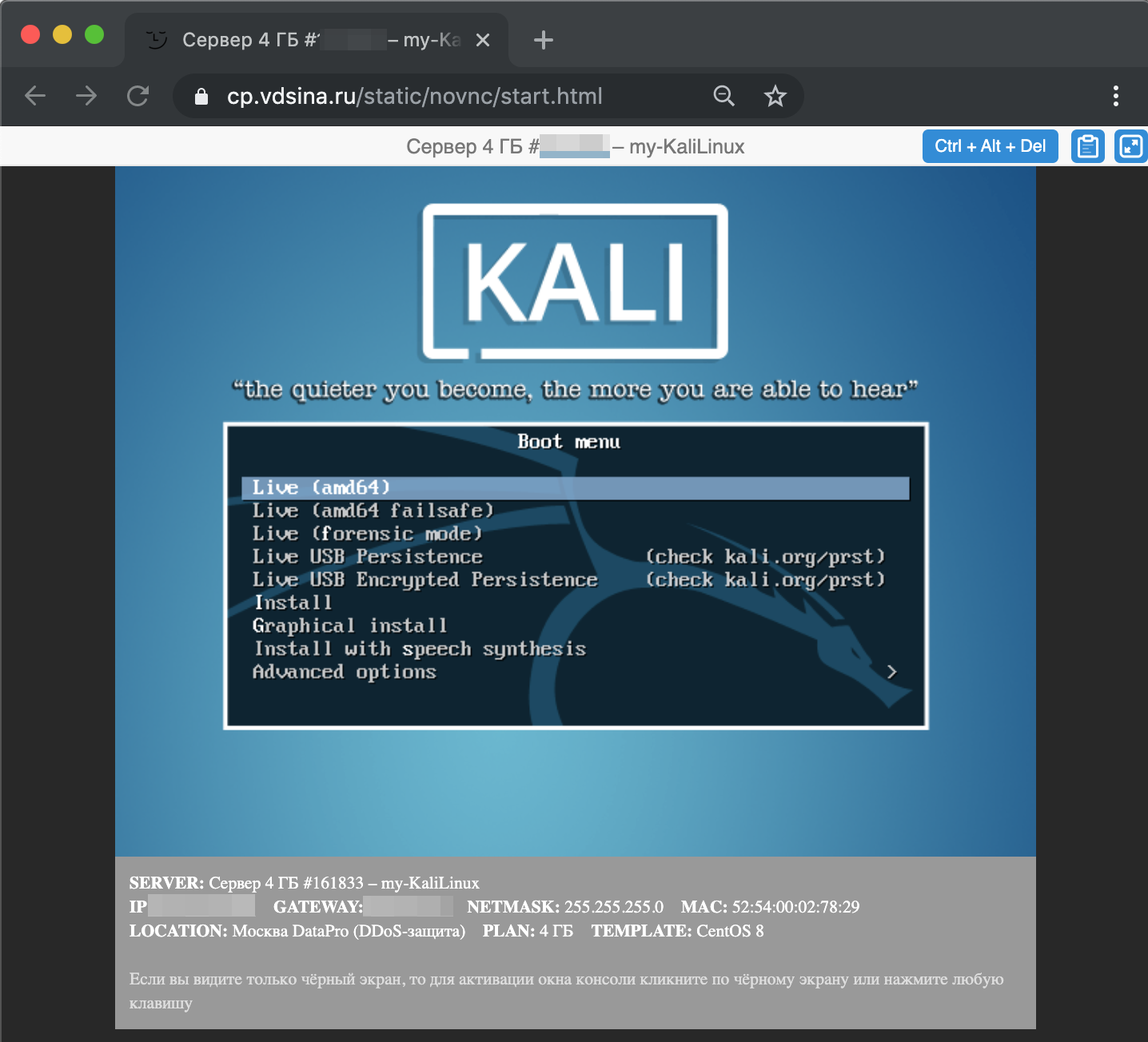Reload the noVNC console page
The image size is (1148, 1042).
coord(138,97)
